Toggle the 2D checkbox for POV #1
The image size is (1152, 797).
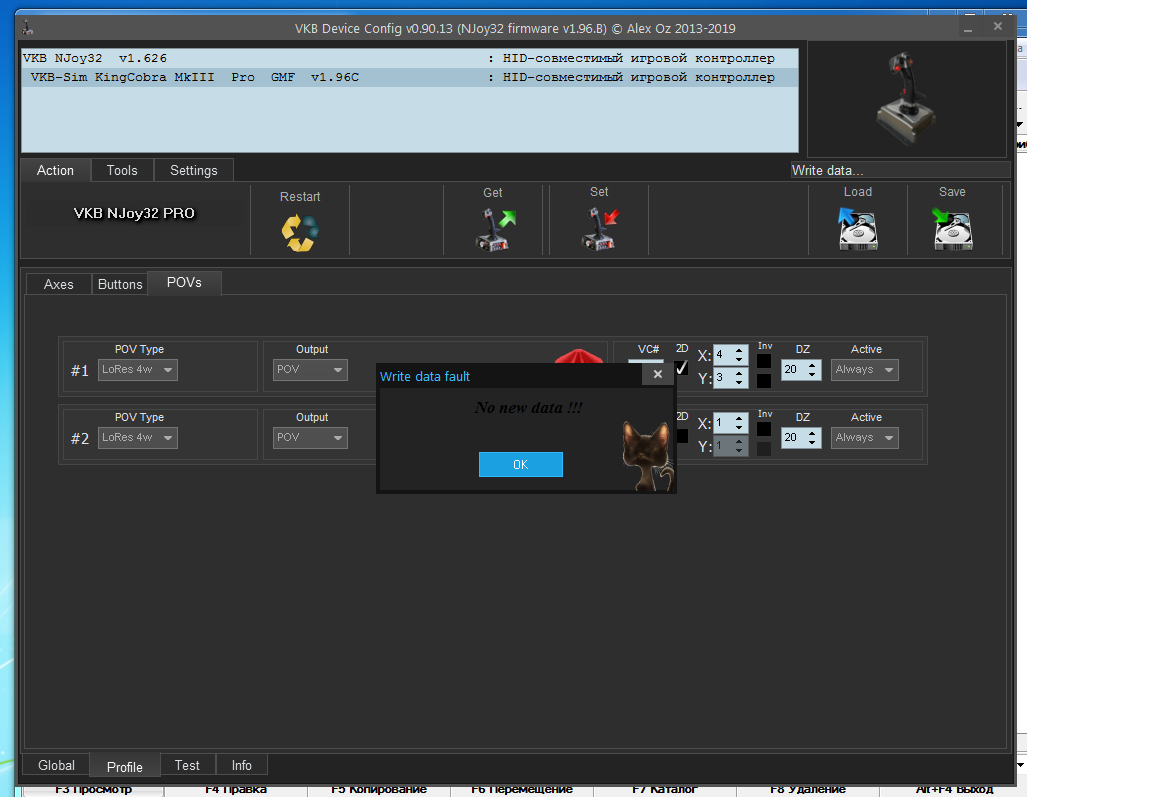click(x=682, y=367)
